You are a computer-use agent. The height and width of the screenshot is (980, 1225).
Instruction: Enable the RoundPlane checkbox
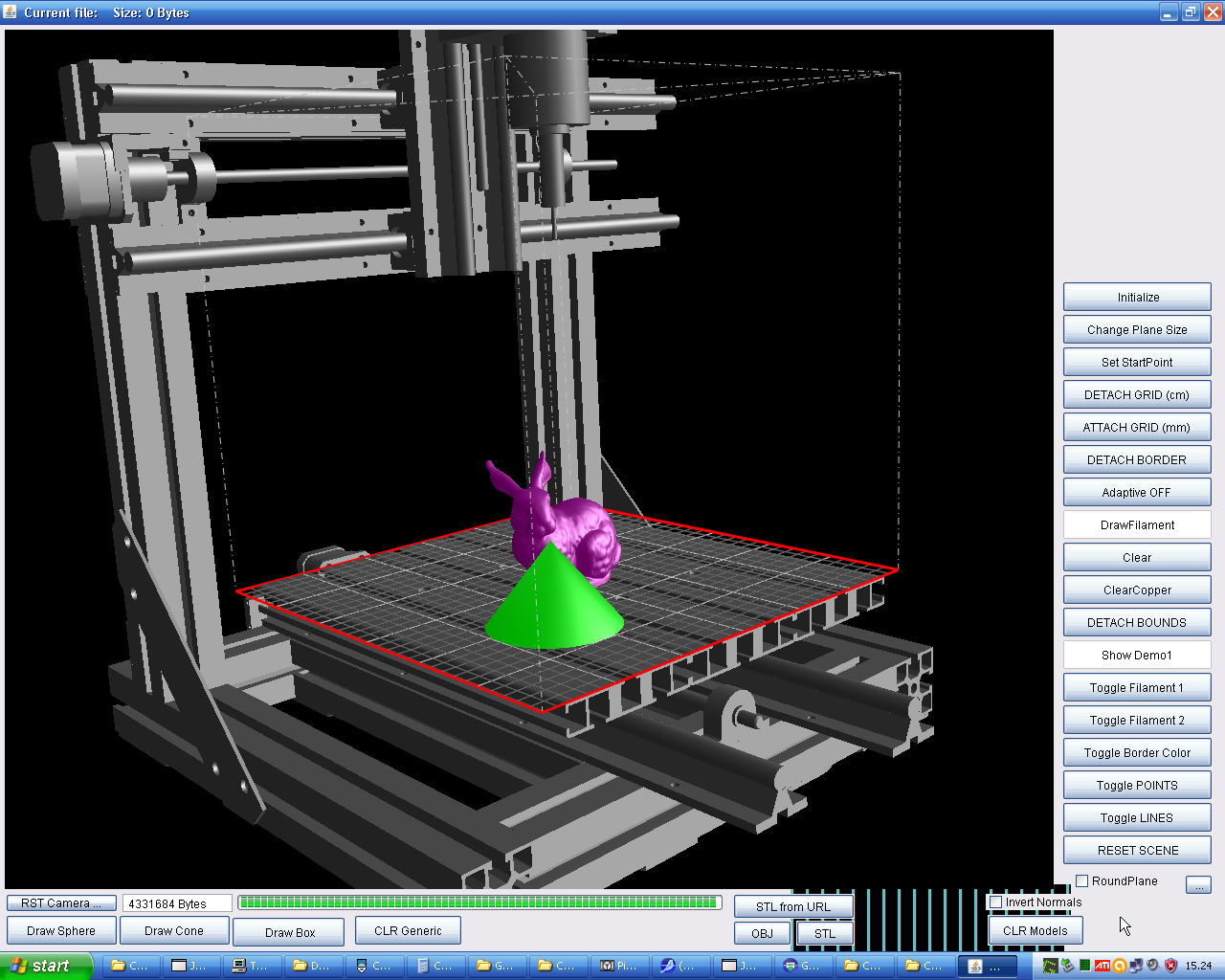click(1082, 881)
